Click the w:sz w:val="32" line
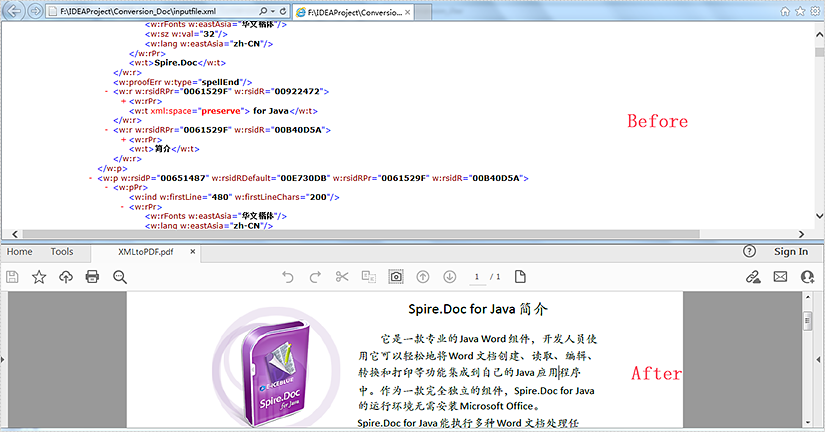Screen dimensions: 825x432 (186, 34)
